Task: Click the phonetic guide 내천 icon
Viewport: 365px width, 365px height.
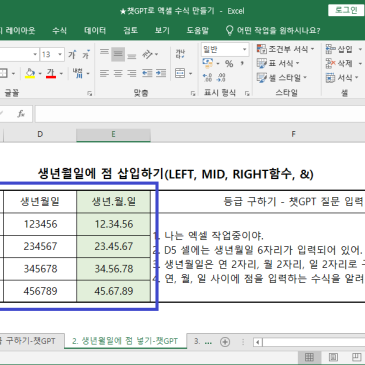Action: [x=78, y=73]
